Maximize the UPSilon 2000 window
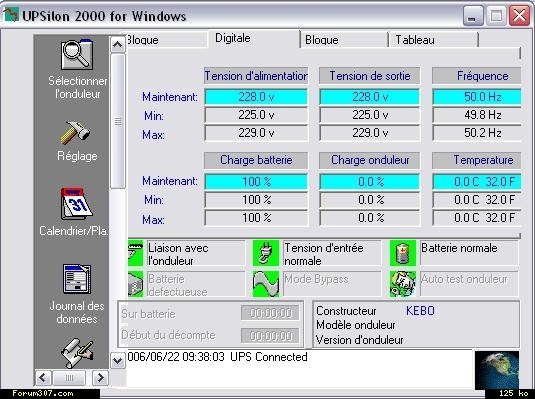The width and height of the screenshot is (535, 399). 496,16
